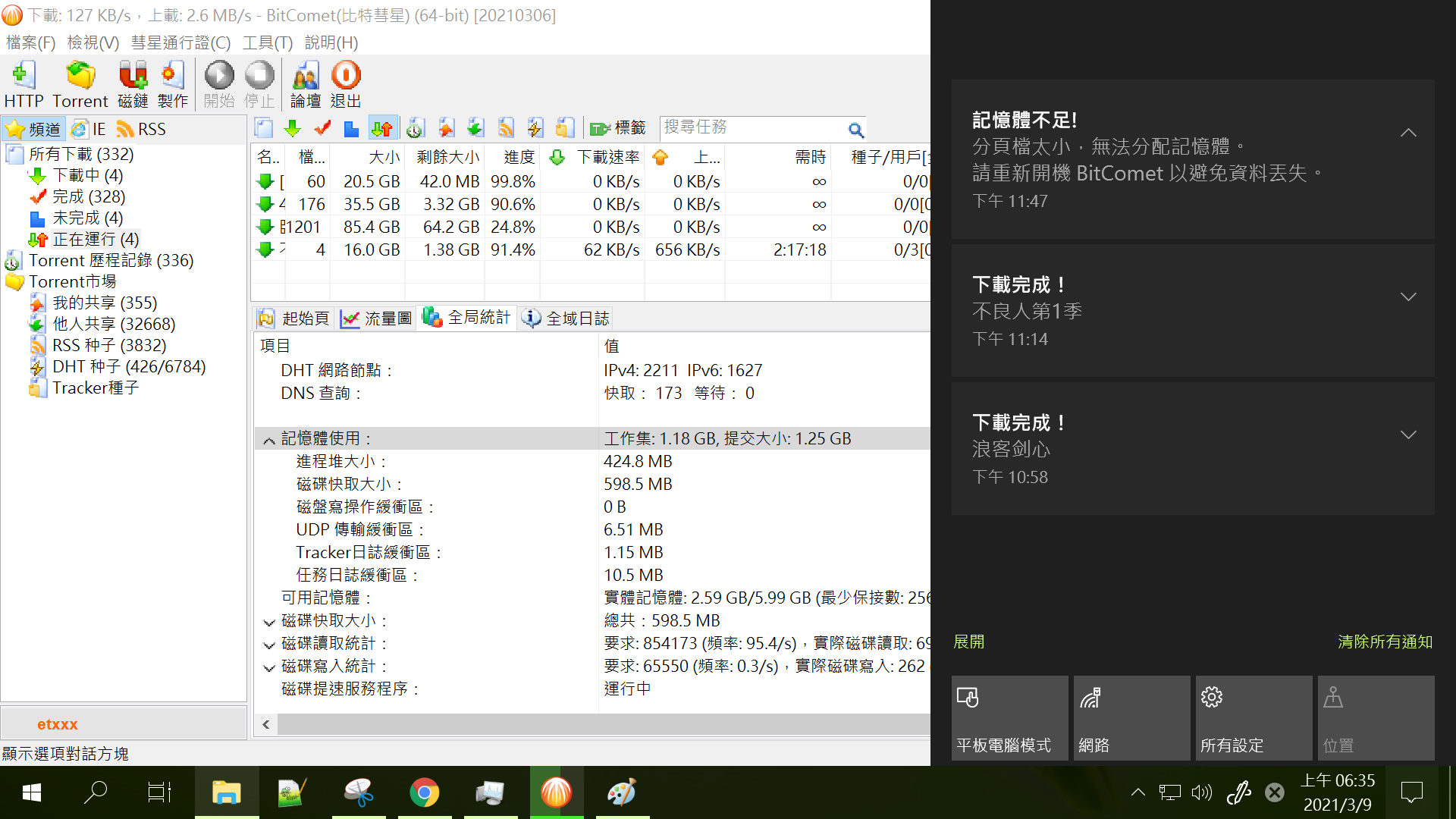Click 清除所有通知 link
This screenshot has height=819, width=1456.
point(1384,642)
